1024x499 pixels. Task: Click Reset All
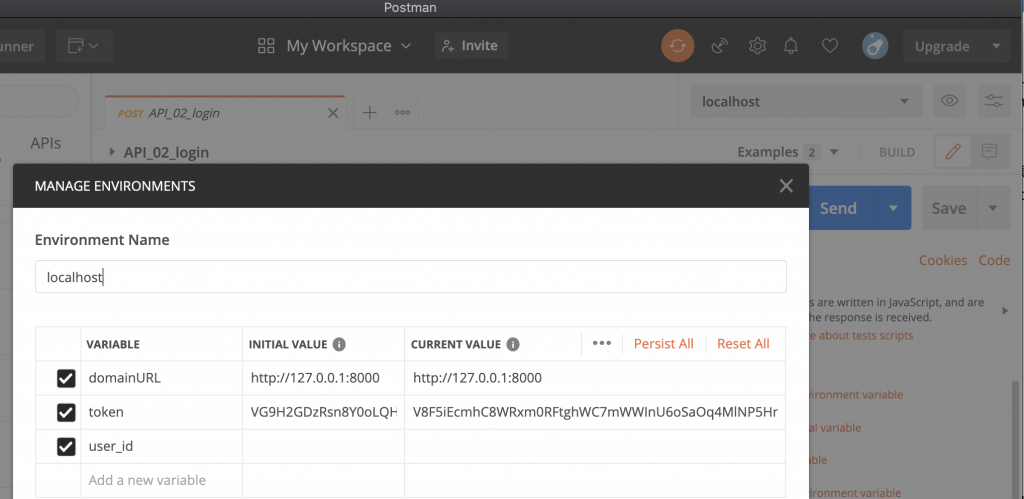coord(743,344)
